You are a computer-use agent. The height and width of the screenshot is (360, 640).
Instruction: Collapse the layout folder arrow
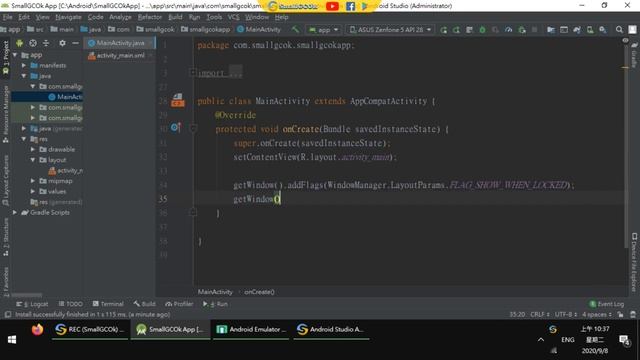tap(33, 160)
